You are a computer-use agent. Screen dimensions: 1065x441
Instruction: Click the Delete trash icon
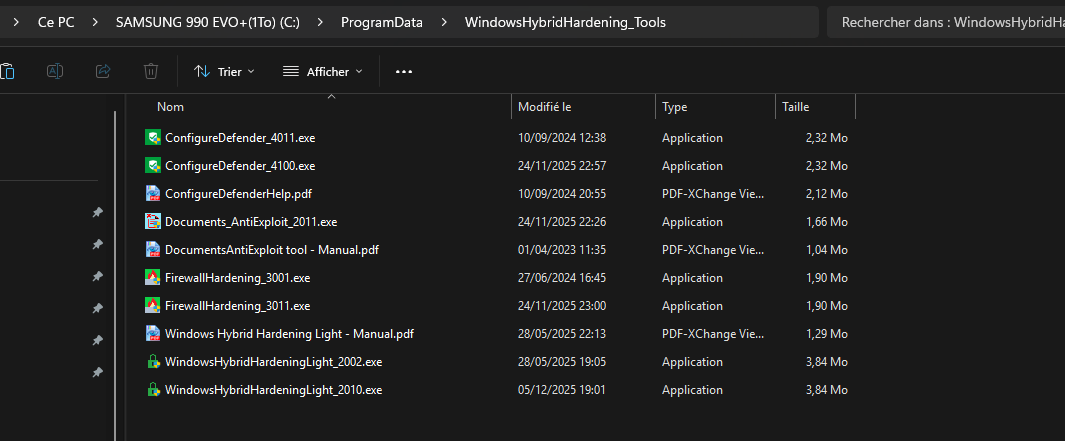click(x=151, y=71)
